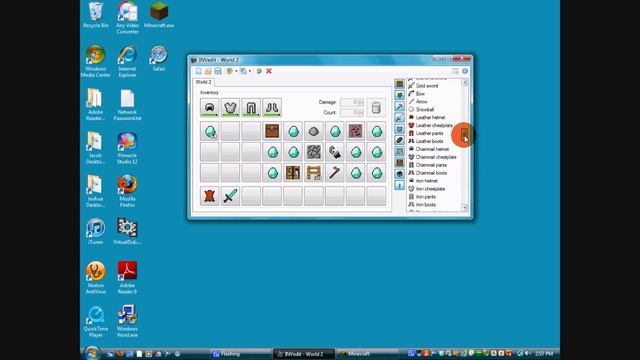Switch to the Minecraft taskbar button
Image resolution: width=640 pixels, height=360 pixels.
pos(367,354)
